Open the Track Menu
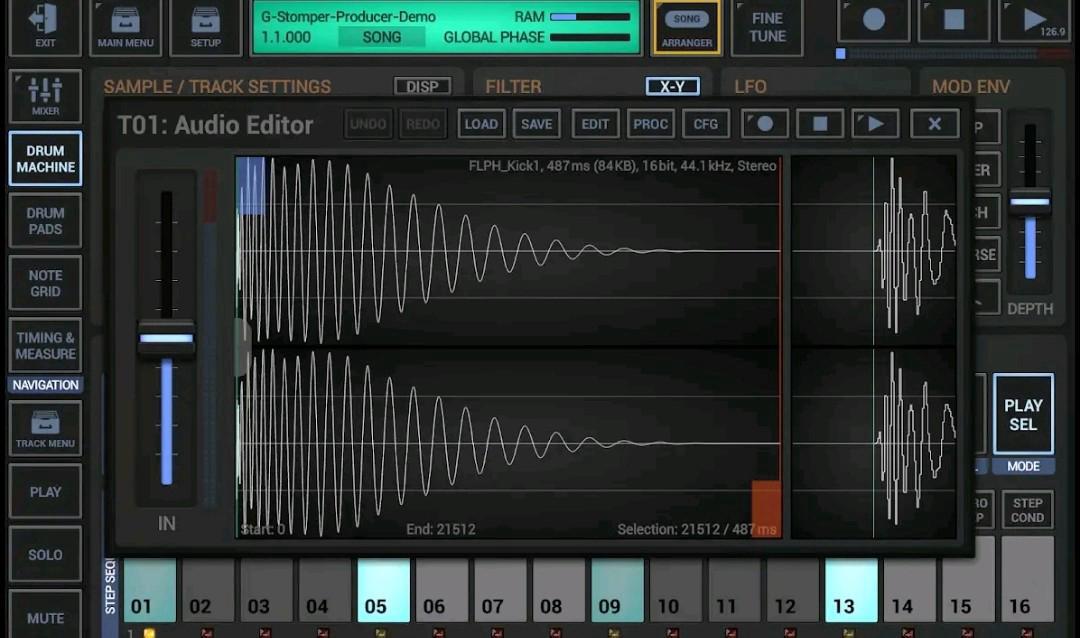The height and width of the screenshot is (638, 1080). click(44, 428)
